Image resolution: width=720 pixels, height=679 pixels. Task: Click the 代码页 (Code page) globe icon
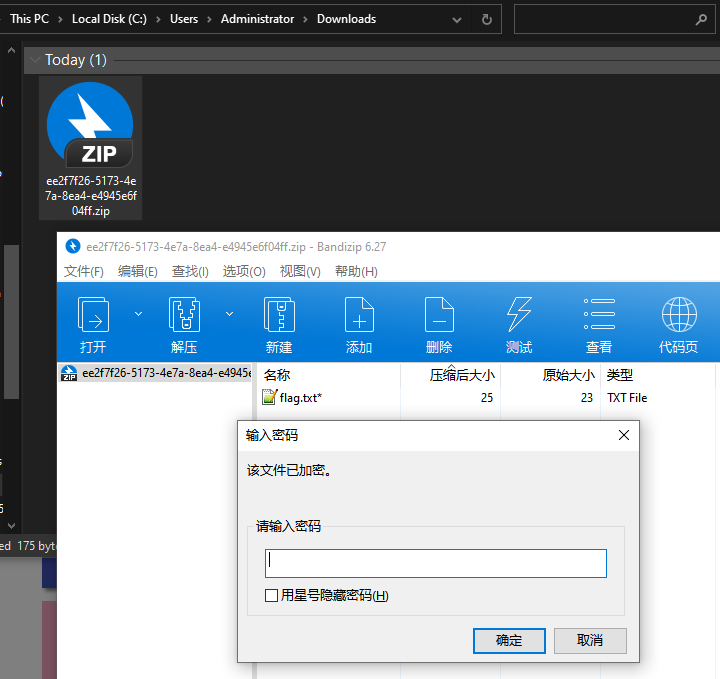click(679, 314)
